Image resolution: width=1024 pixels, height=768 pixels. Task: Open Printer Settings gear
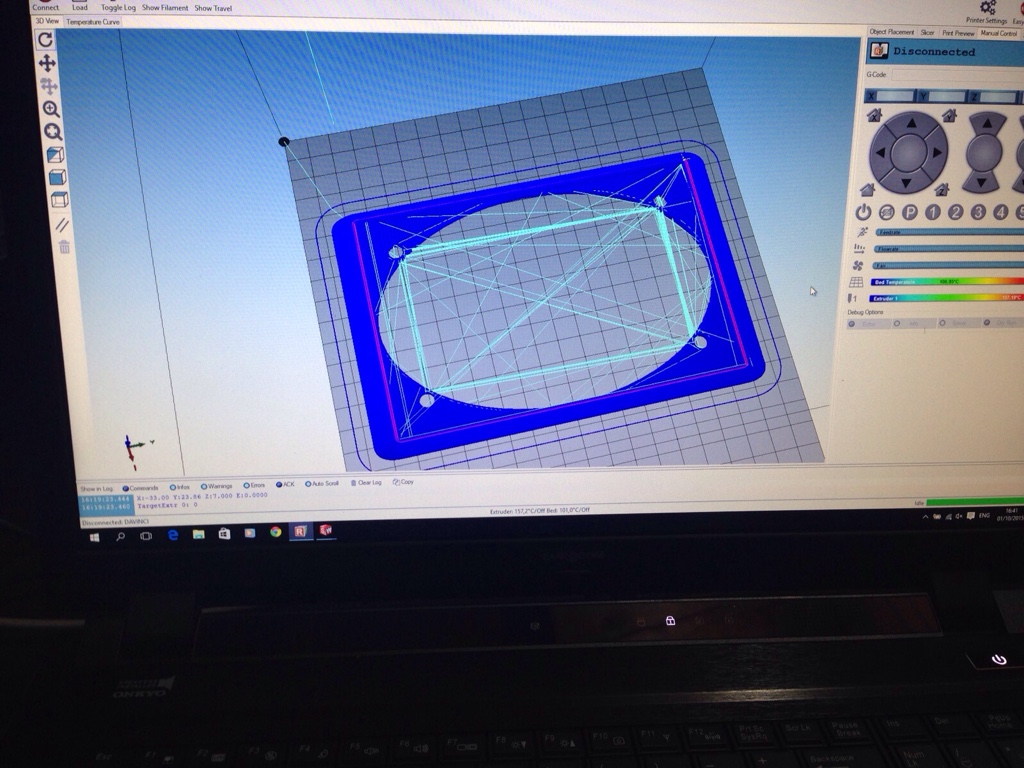point(987,12)
